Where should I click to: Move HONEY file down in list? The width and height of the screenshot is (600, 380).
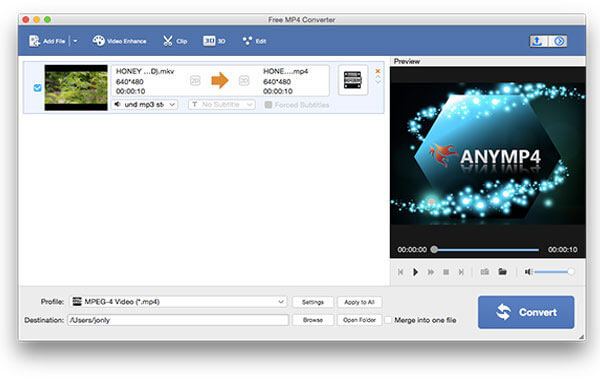pyautogui.click(x=378, y=82)
